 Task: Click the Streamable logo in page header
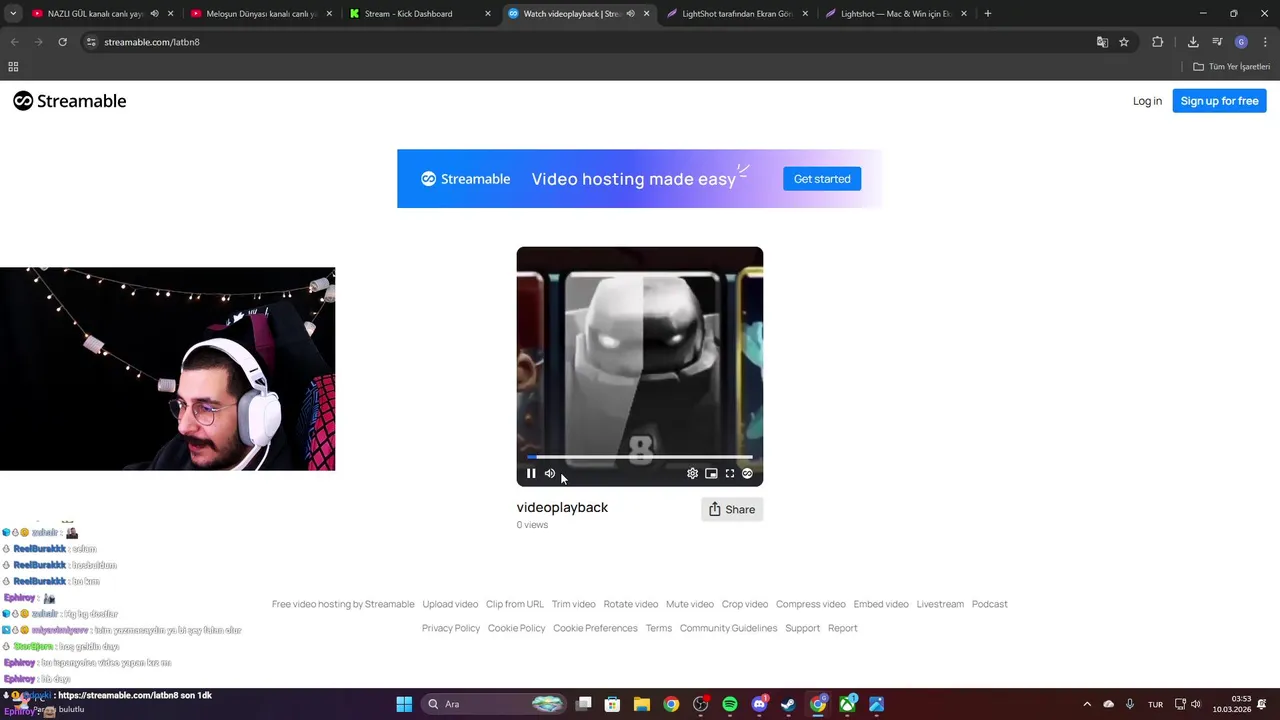[x=70, y=101]
